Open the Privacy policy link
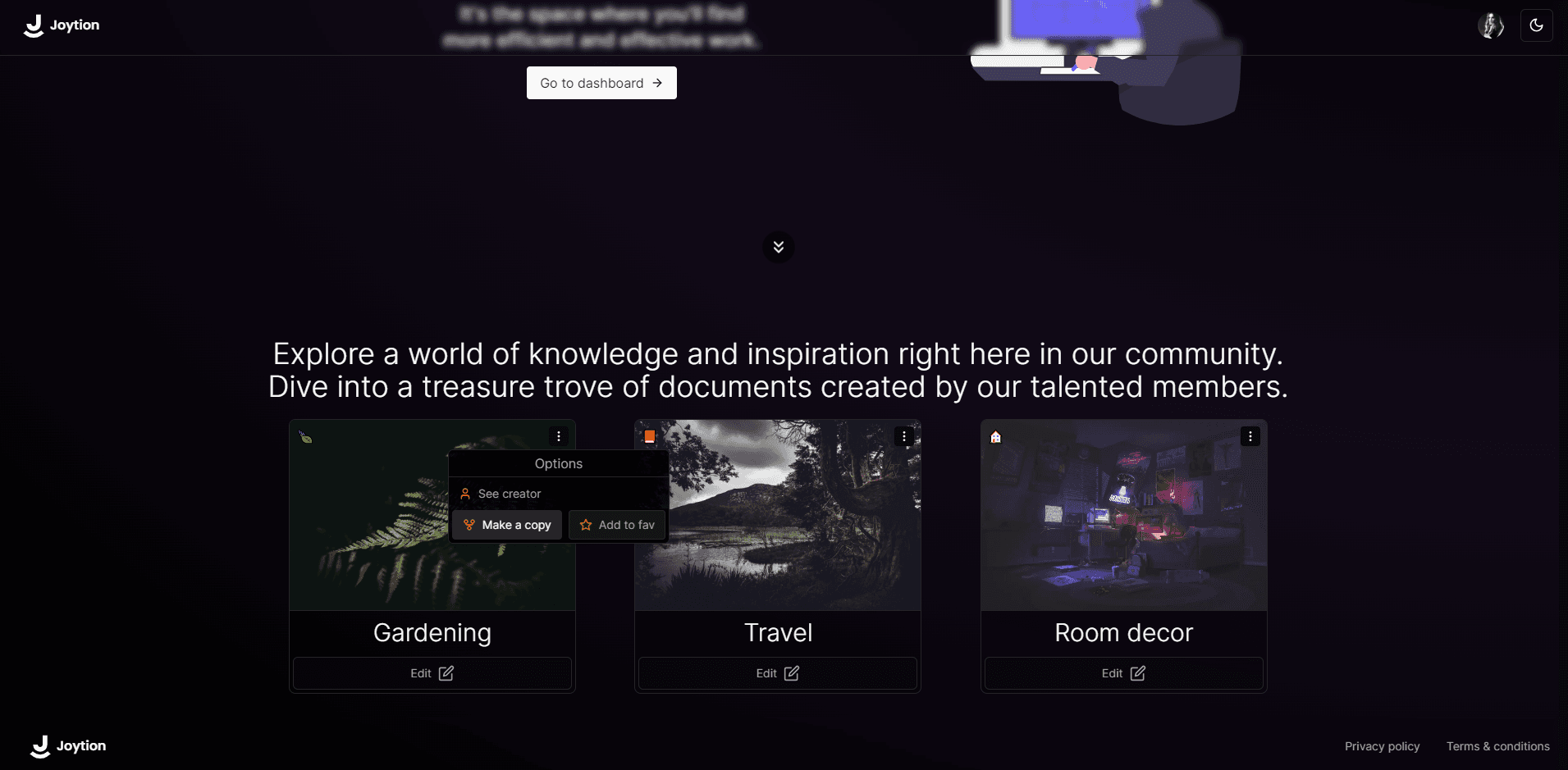 [1383, 746]
